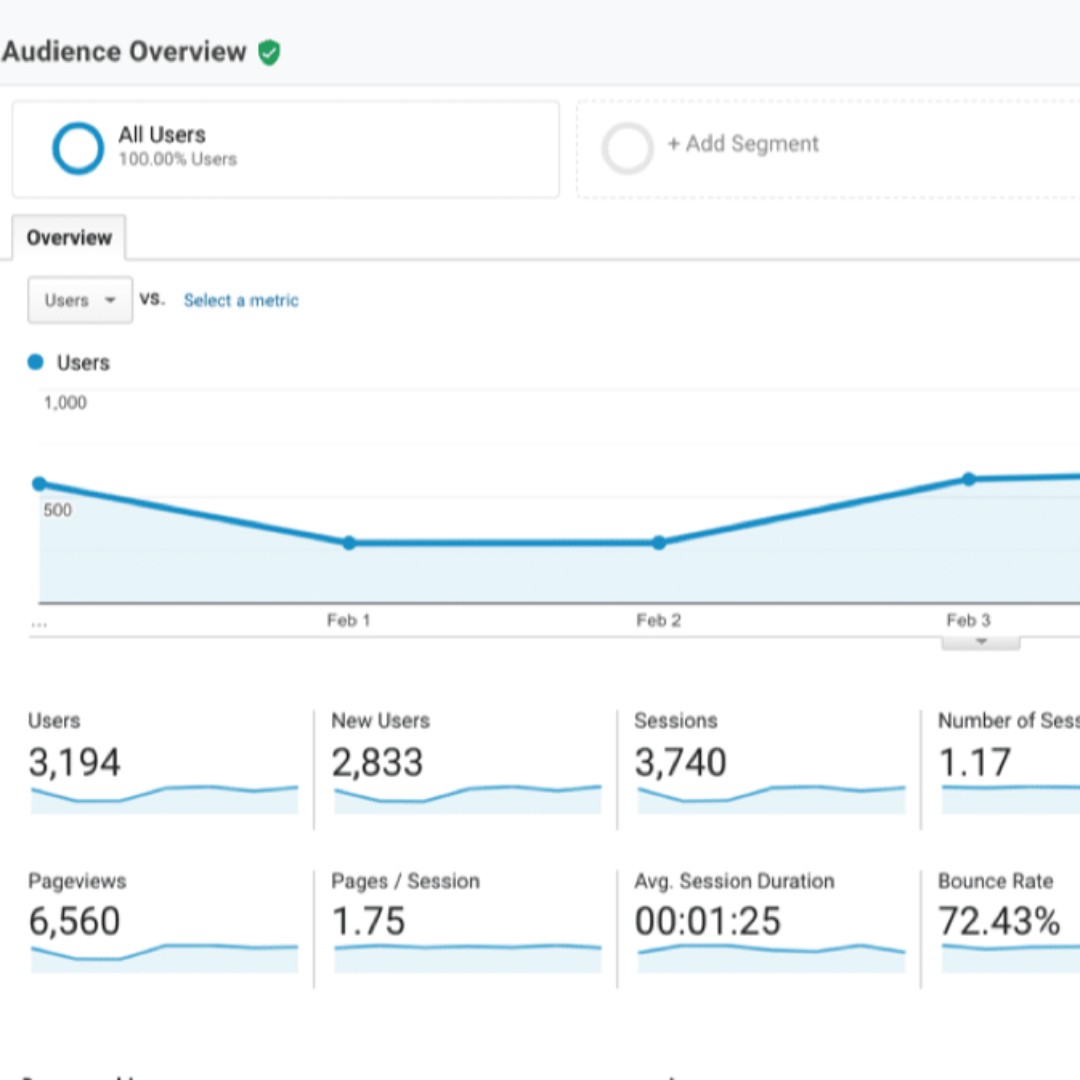
Task: Click the + Add Segment button
Action: (x=743, y=144)
